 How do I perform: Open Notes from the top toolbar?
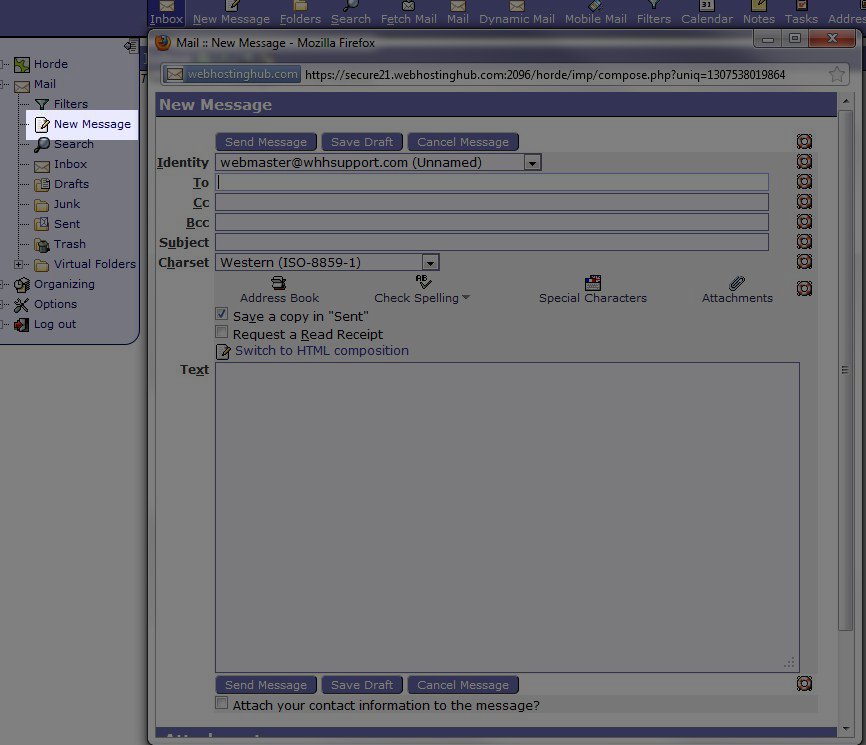pyautogui.click(x=759, y=12)
